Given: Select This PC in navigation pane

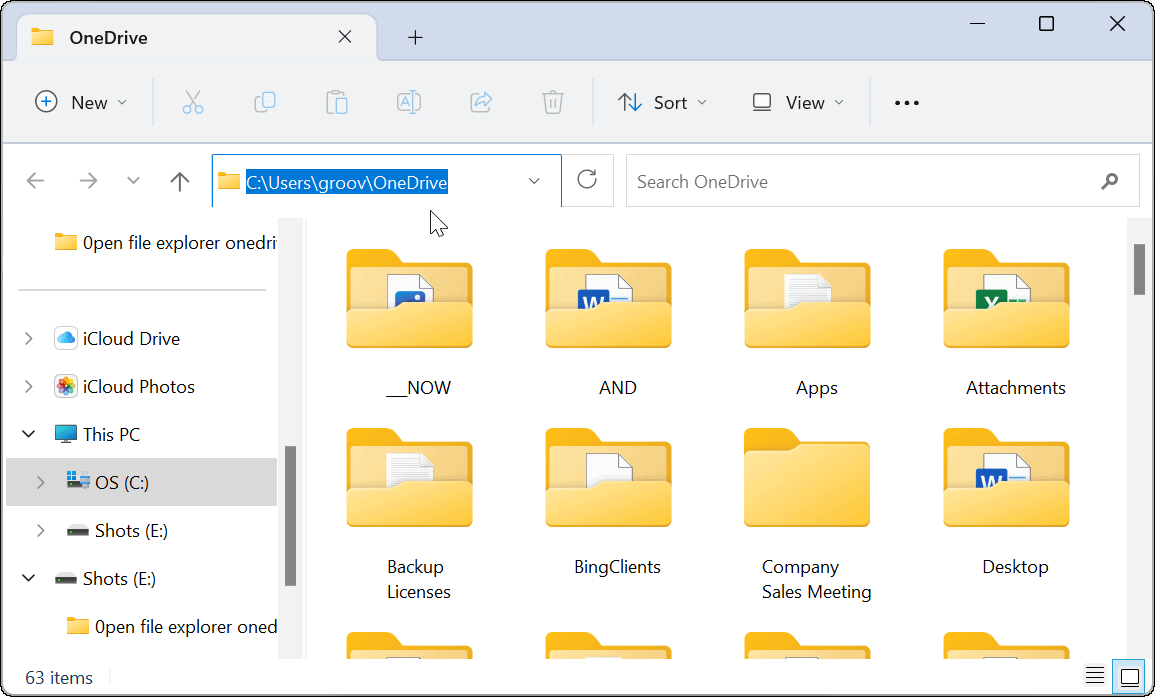Looking at the screenshot, I should (x=111, y=434).
